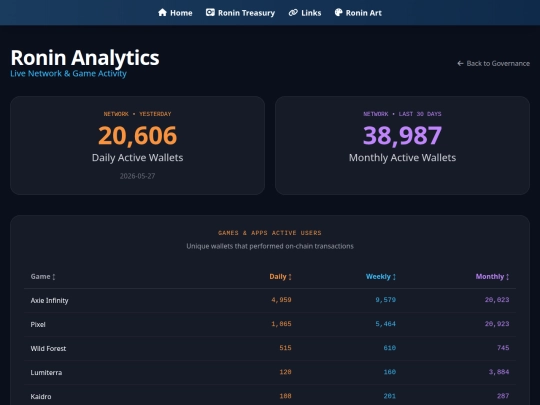The height and width of the screenshot is (405, 540).
Task: Click the sort arrows next to Weekly
Action: [394, 277]
